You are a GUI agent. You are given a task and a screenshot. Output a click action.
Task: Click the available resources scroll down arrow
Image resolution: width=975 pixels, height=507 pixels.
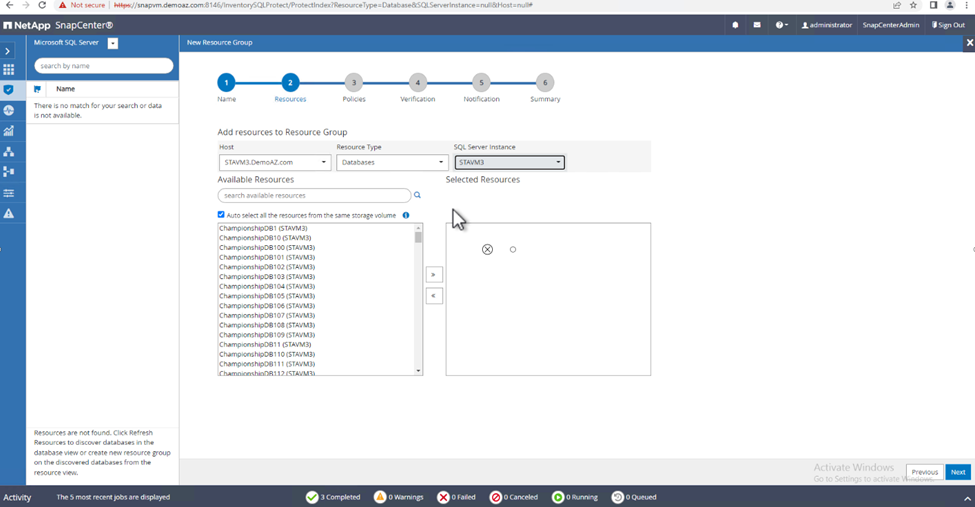[418, 371]
